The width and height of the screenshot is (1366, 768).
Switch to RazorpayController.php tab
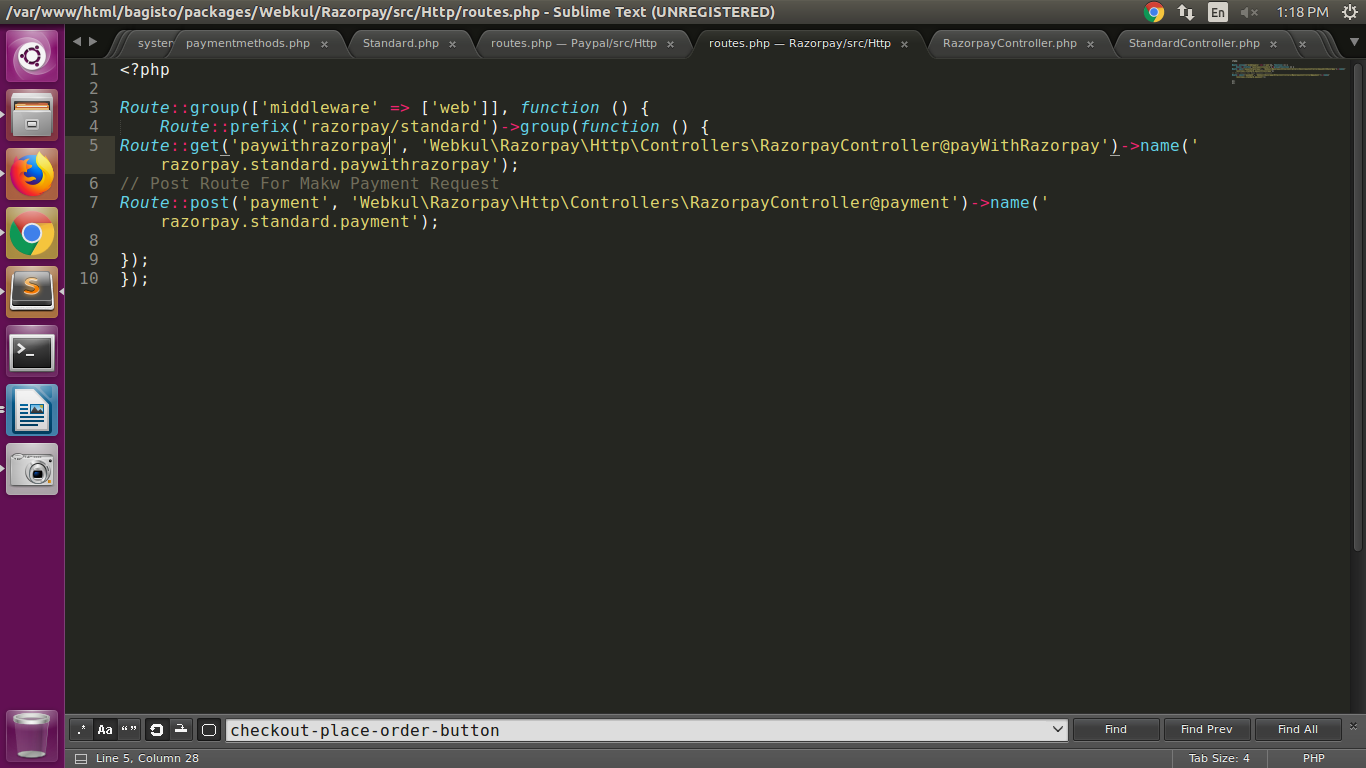(1009, 44)
